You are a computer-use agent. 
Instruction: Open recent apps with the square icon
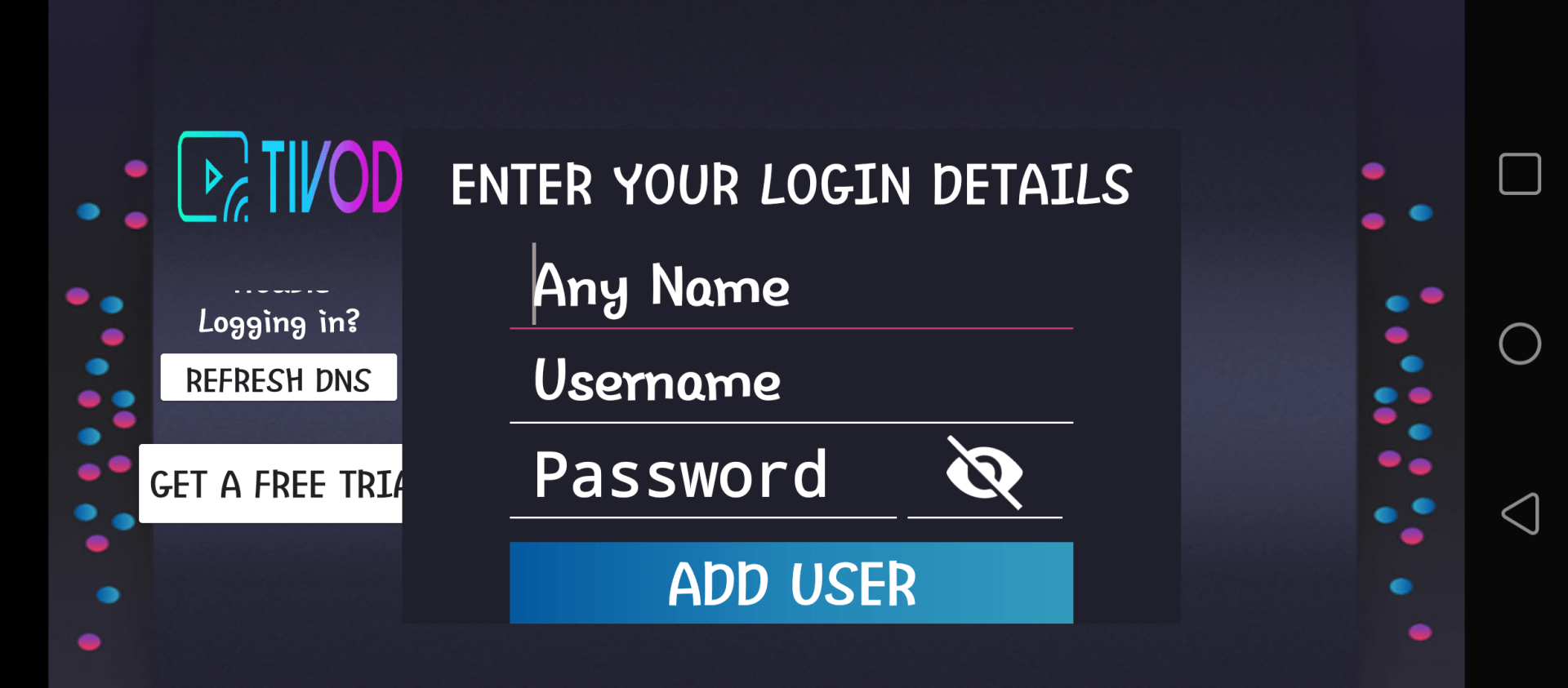pos(1520,174)
